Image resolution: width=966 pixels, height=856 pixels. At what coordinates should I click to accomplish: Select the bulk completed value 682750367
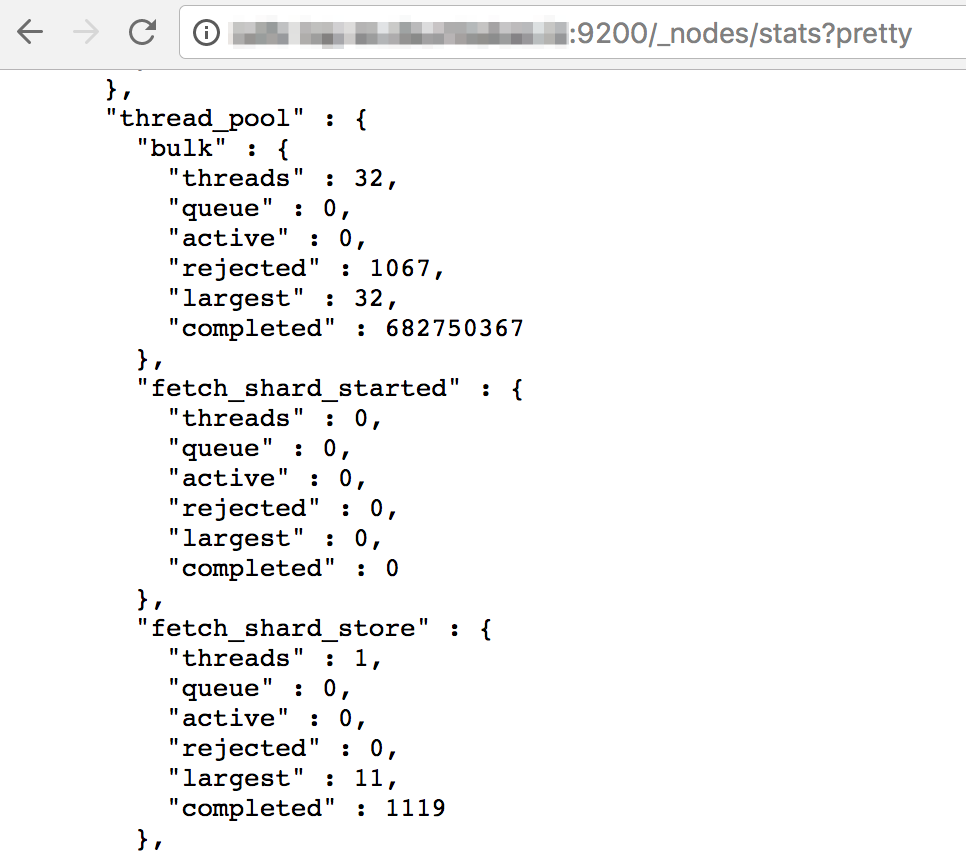click(x=454, y=328)
